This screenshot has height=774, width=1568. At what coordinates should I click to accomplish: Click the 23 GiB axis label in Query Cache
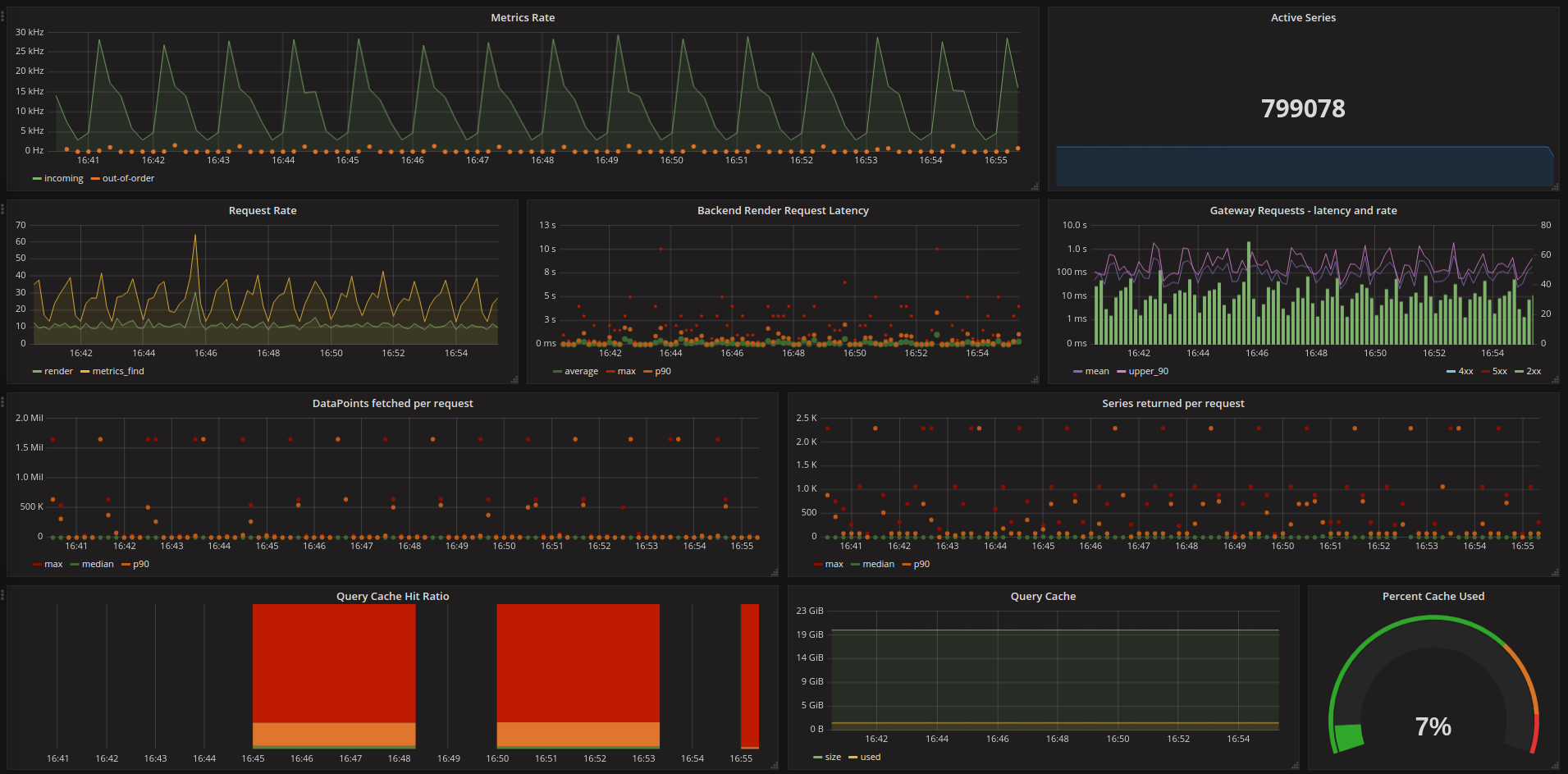[x=809, y=611]
